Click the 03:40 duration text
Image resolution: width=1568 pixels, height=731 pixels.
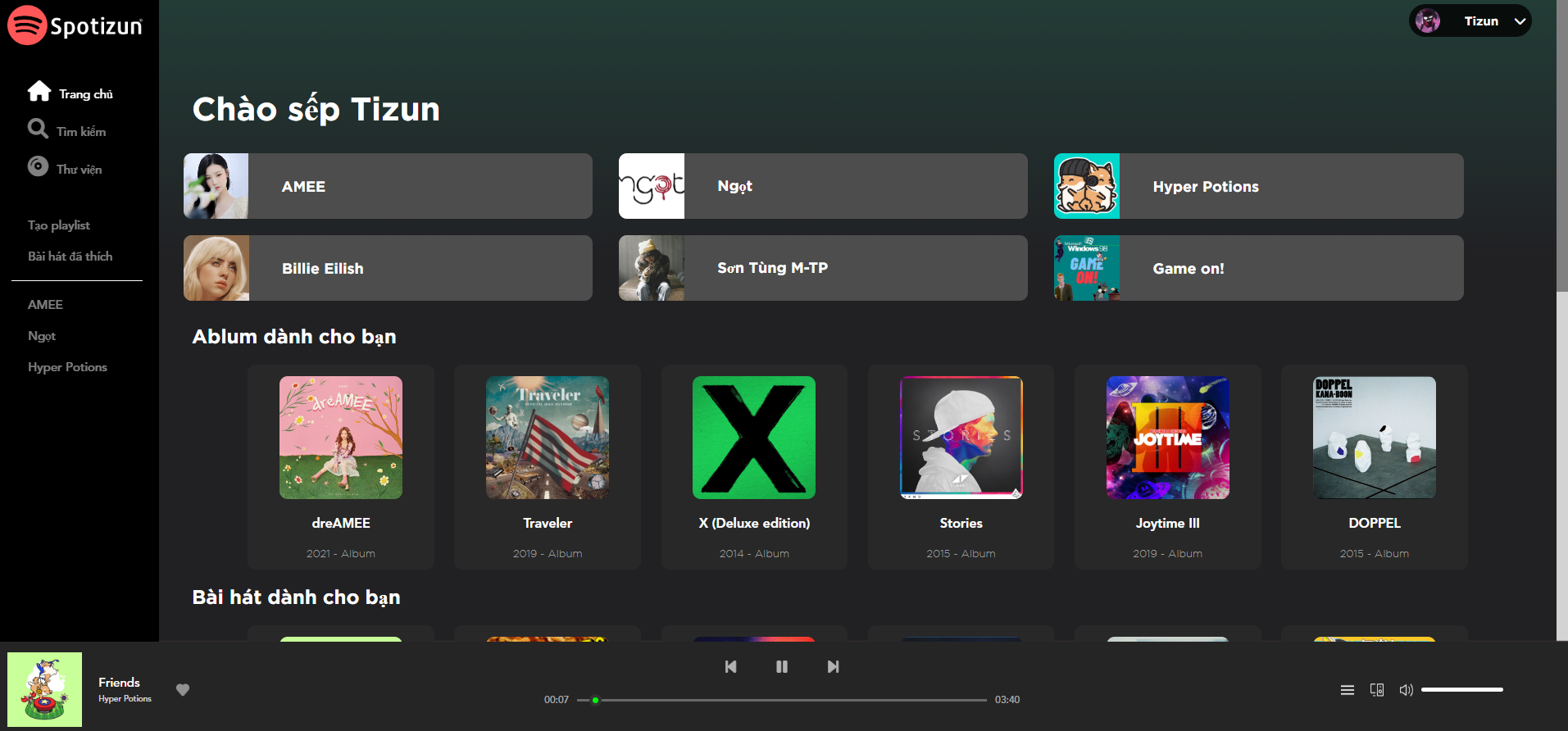click(x=1007, y=700)
